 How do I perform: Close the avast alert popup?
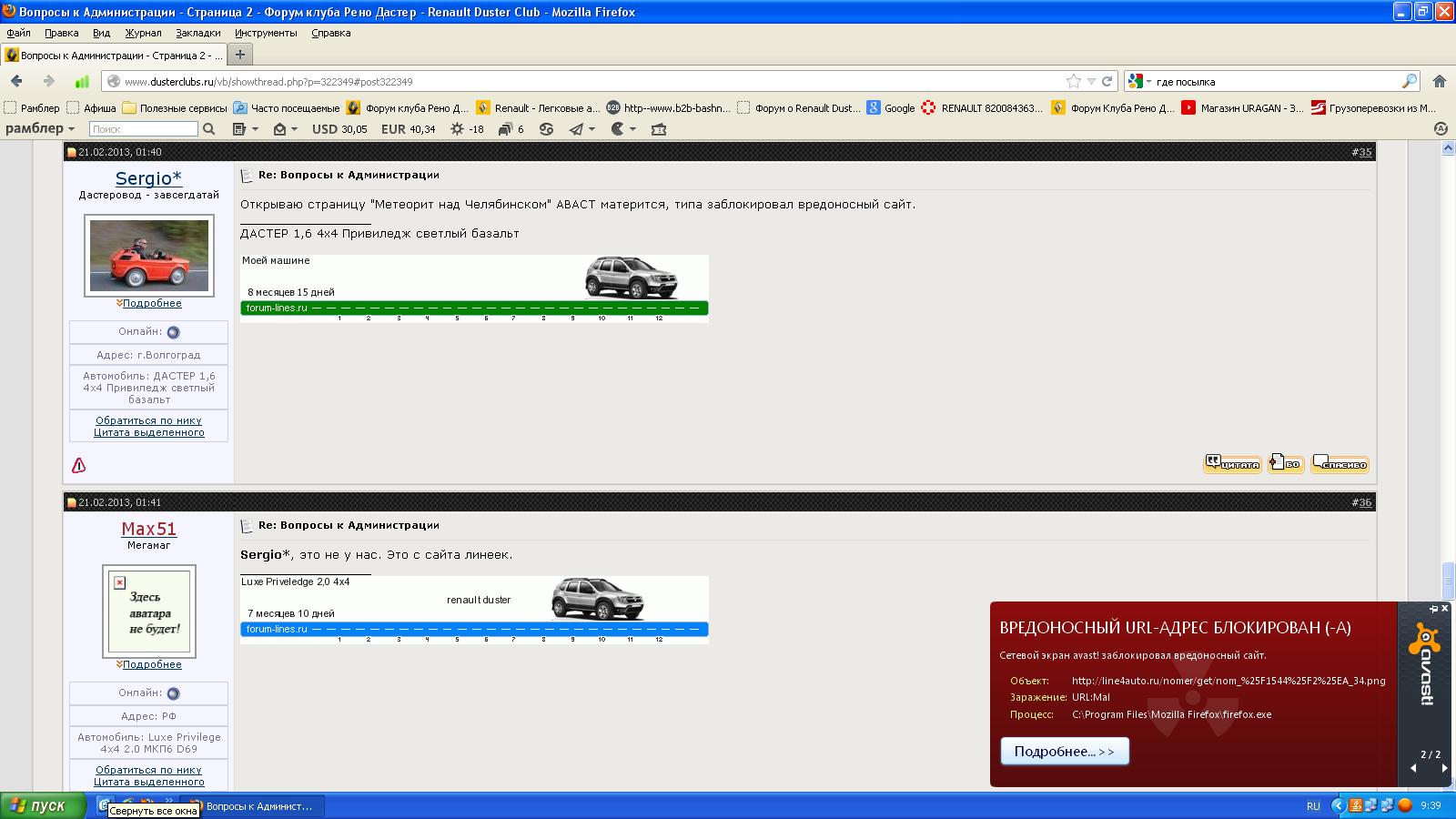pyautogui.click(x=1445, y=609)
